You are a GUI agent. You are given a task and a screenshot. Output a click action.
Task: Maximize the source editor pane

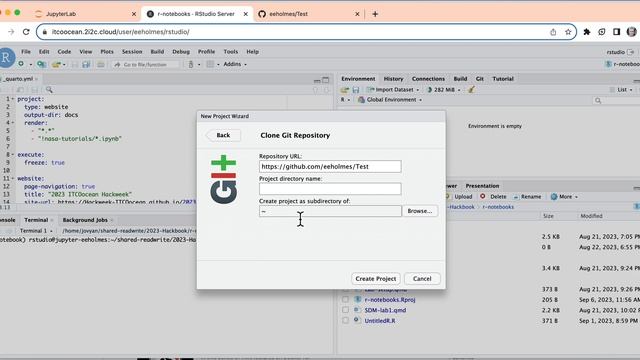pos(326,80)
